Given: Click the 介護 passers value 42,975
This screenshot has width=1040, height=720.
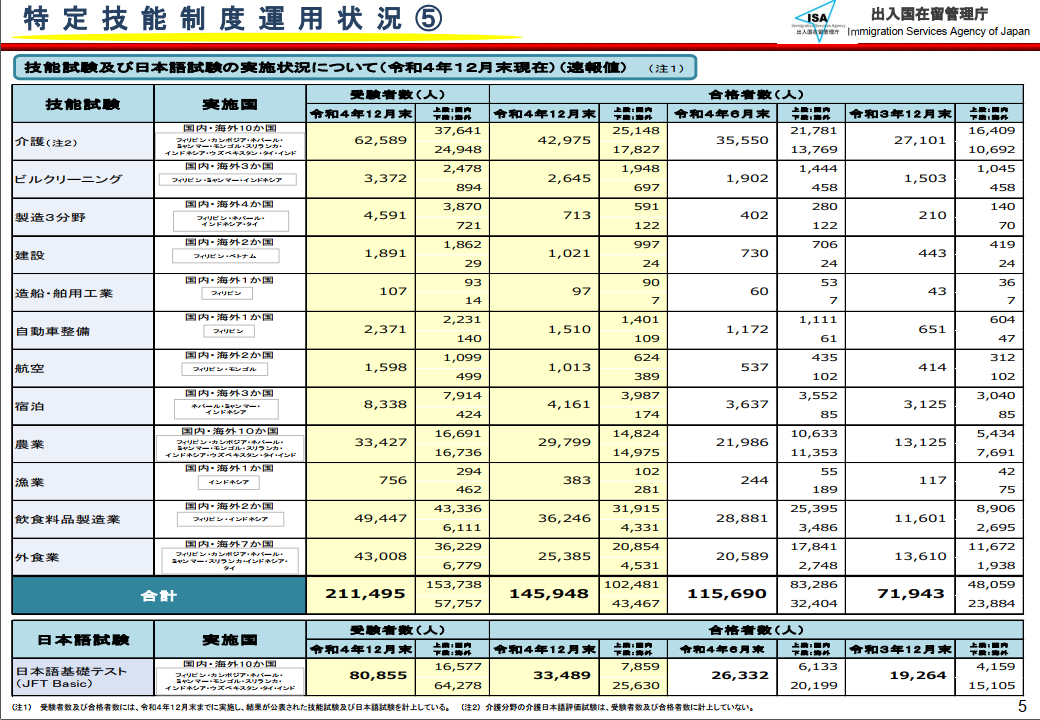Looking at the screenshot, I should pyautogui.click(x=564, y=141).
